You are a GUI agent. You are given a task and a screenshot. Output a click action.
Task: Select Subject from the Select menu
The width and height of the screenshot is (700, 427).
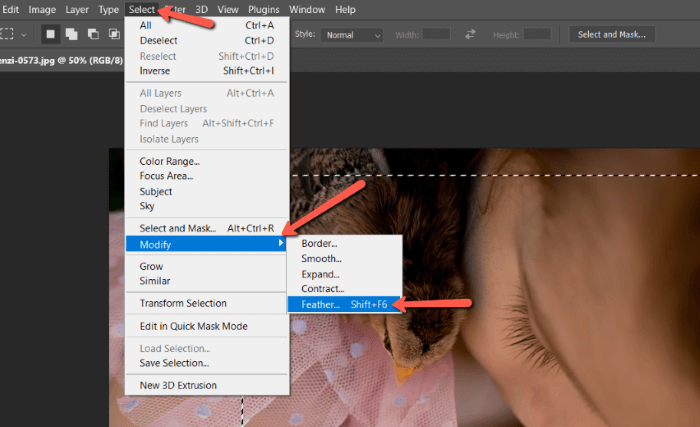tap(156, 191)
